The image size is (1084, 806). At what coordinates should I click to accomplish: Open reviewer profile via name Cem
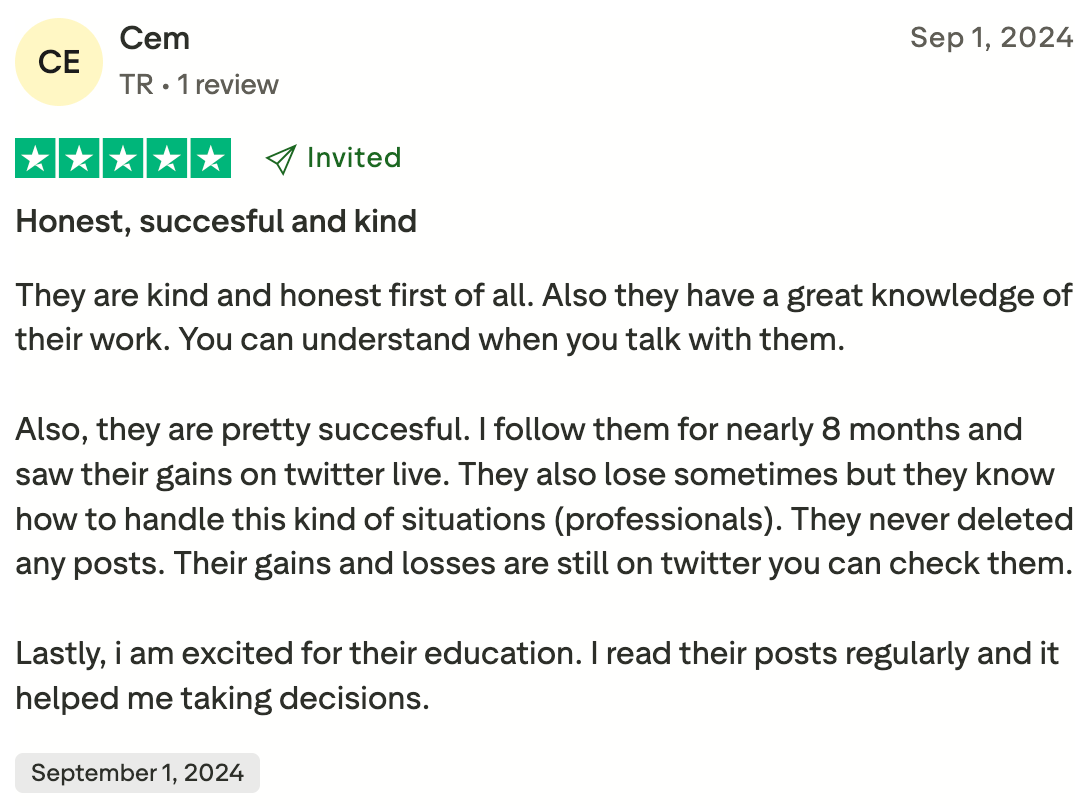point(154,39)
